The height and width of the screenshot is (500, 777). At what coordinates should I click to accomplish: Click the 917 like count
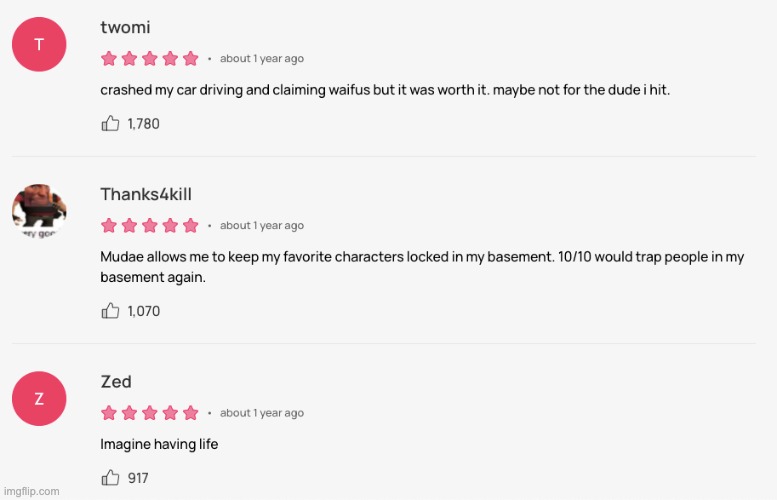point(138,478)
